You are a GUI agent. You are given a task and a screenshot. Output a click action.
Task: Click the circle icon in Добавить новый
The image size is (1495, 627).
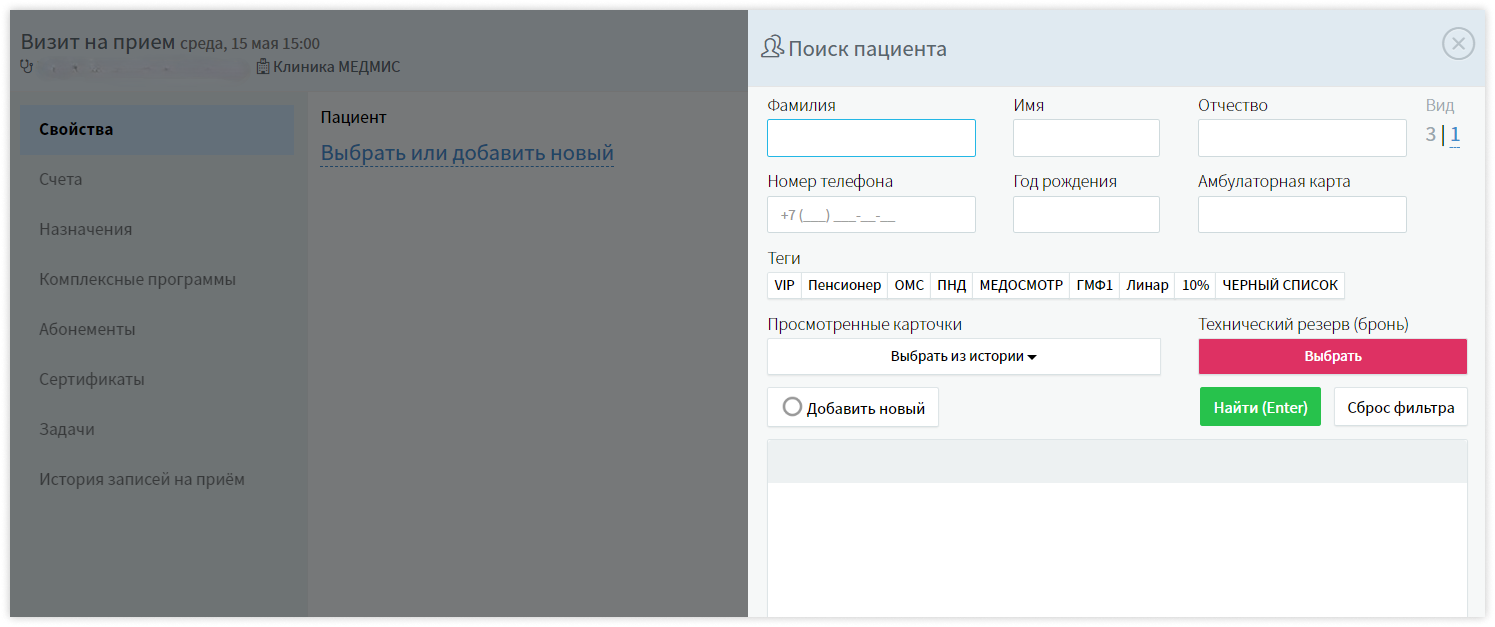click(x=792, y=407)
